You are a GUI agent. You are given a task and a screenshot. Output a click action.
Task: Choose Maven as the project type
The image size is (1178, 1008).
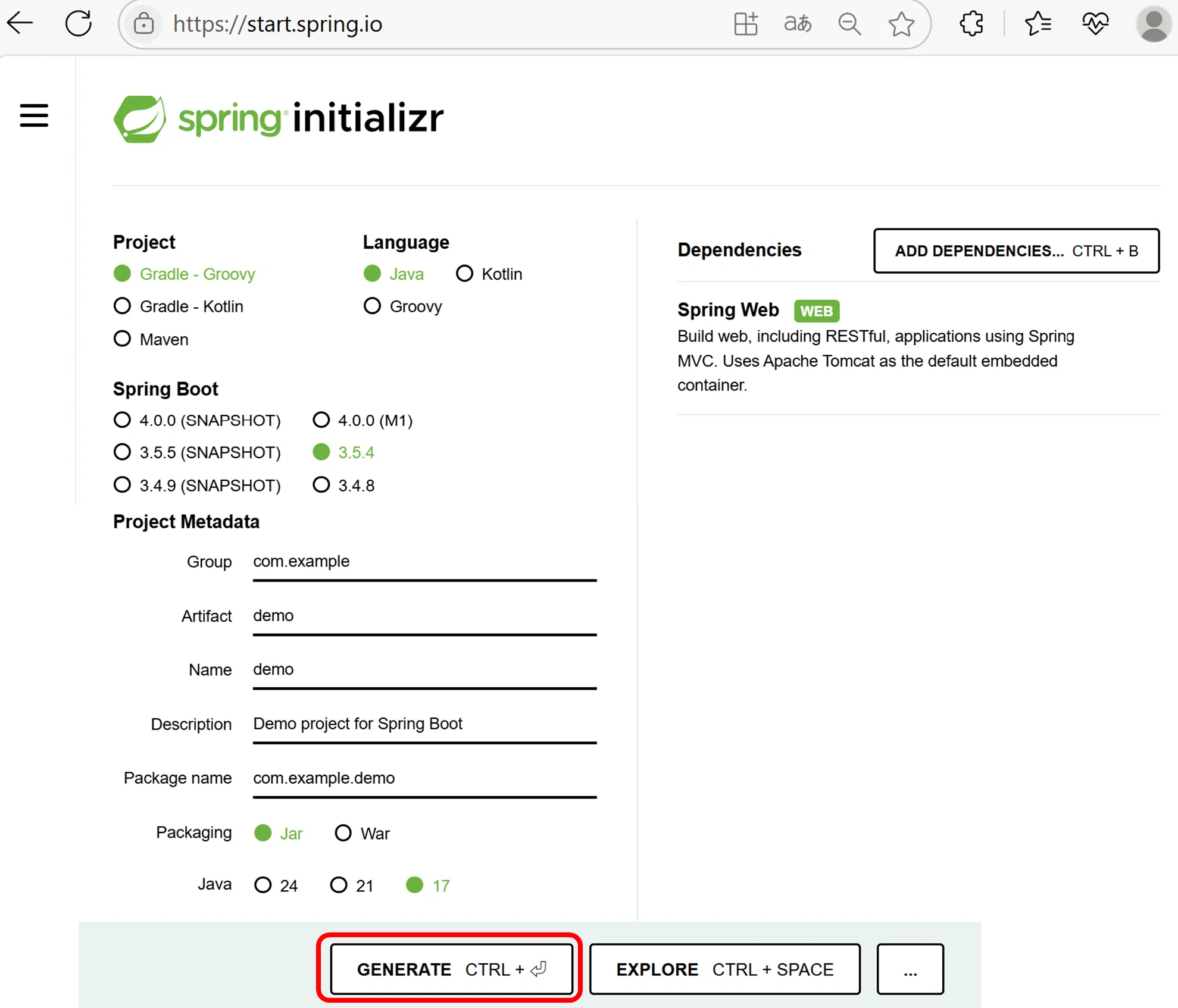pos(151,339)
